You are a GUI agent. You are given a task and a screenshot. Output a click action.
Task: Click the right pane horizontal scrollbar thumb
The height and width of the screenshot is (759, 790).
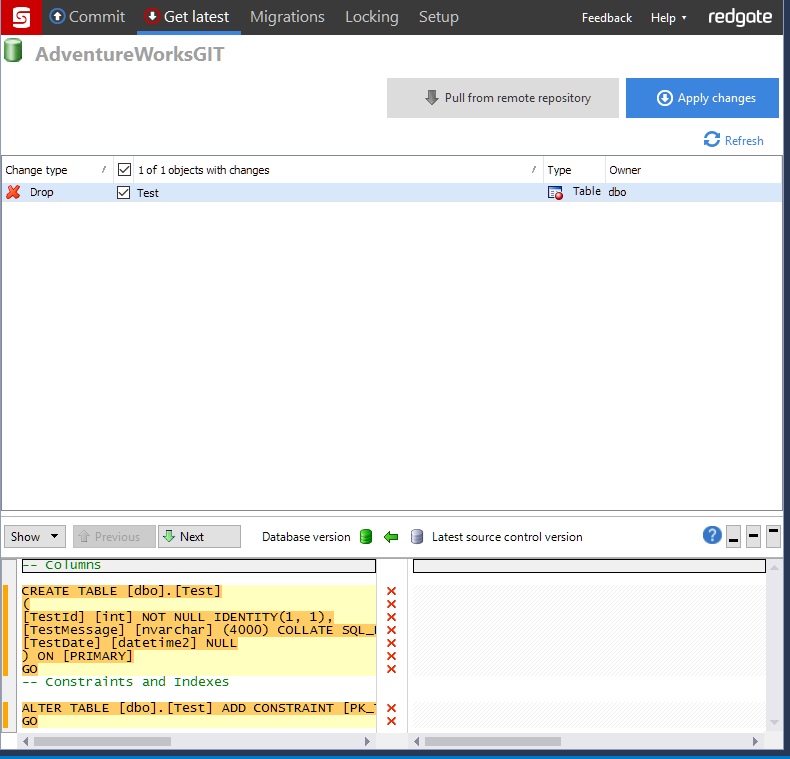pyautogui.click(x=493, y=741)
